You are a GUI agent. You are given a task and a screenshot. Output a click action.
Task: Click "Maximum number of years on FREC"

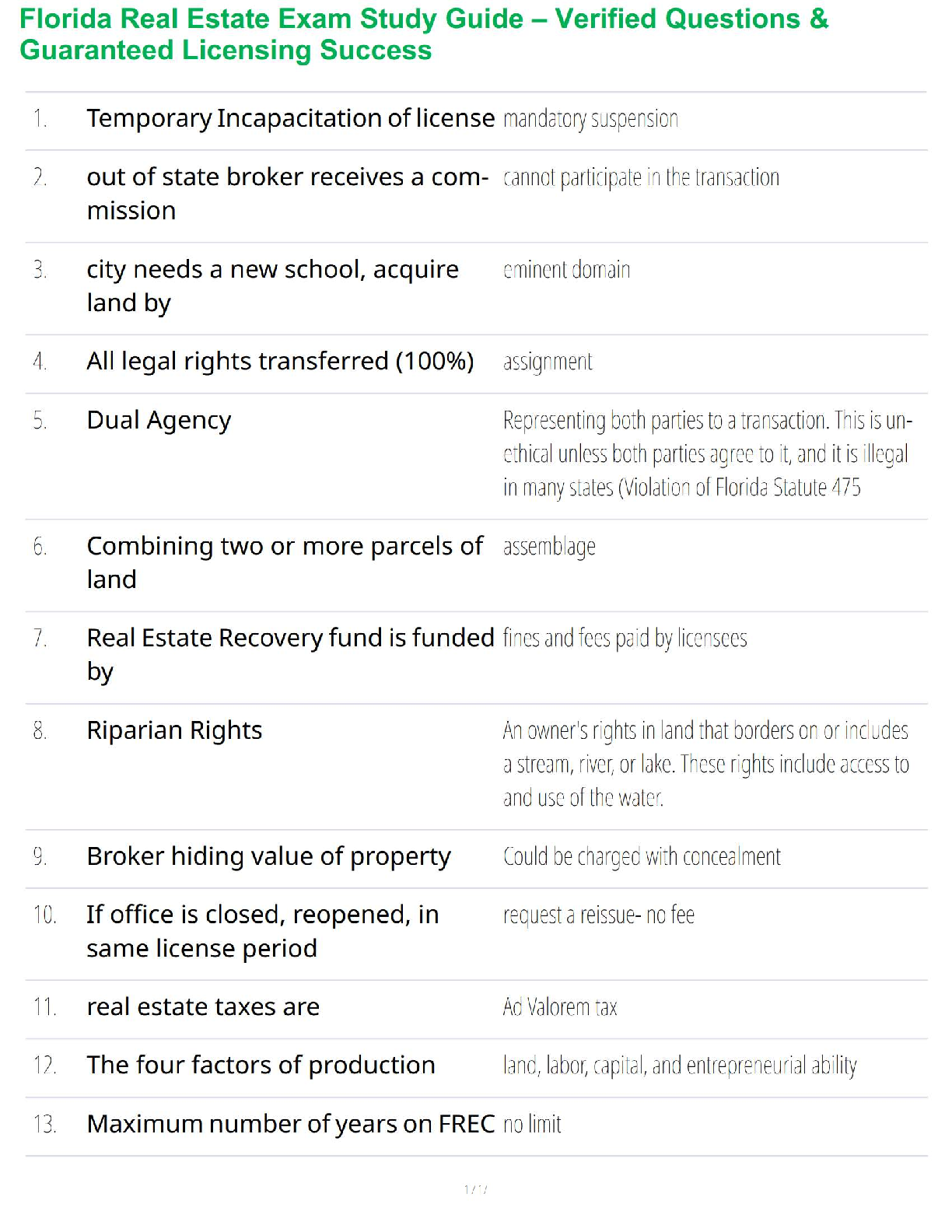click(x=290, y=1124)
